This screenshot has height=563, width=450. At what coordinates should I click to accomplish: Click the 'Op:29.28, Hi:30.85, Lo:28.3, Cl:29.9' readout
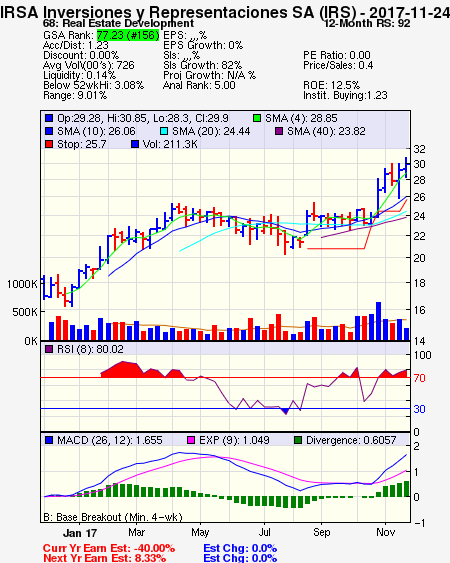click(143, 118)
